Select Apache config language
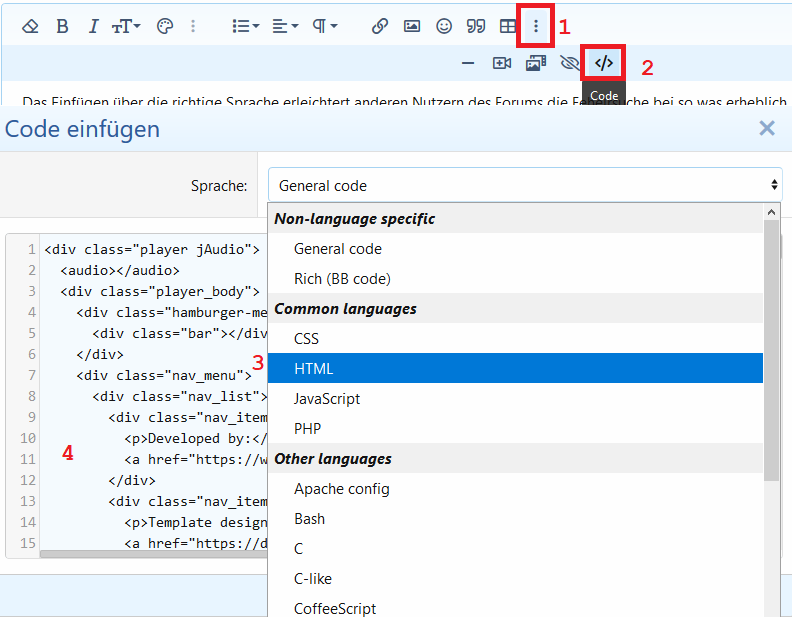 [x=515, y=488]
